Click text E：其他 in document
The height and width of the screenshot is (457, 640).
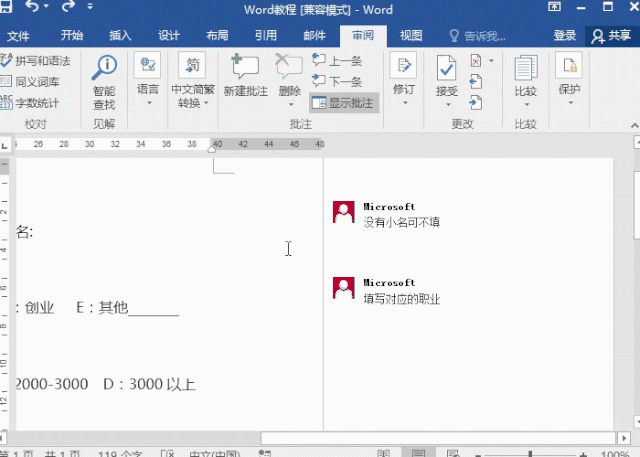[x=102, y=307]
